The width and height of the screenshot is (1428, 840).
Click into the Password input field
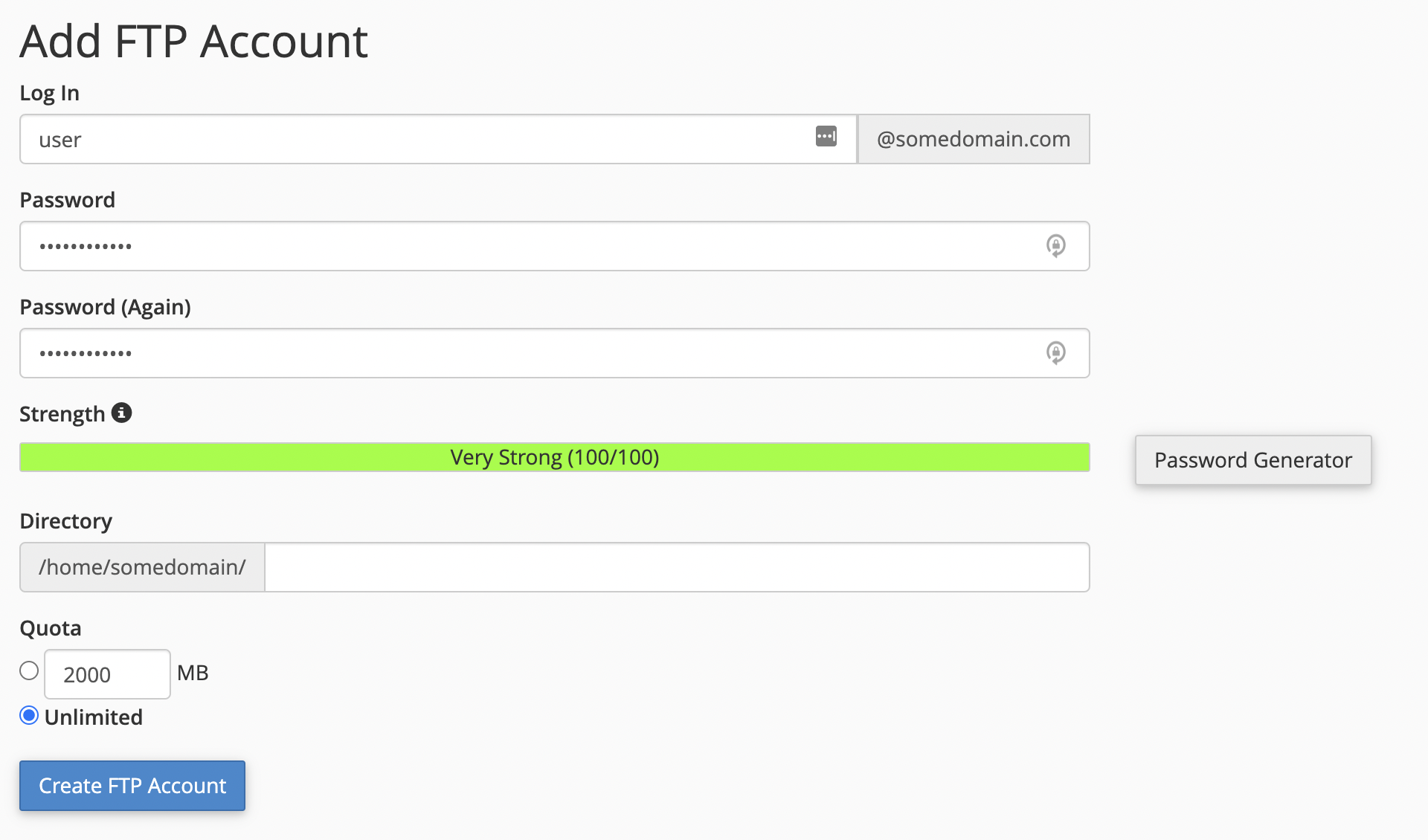(x=521, y=246)
